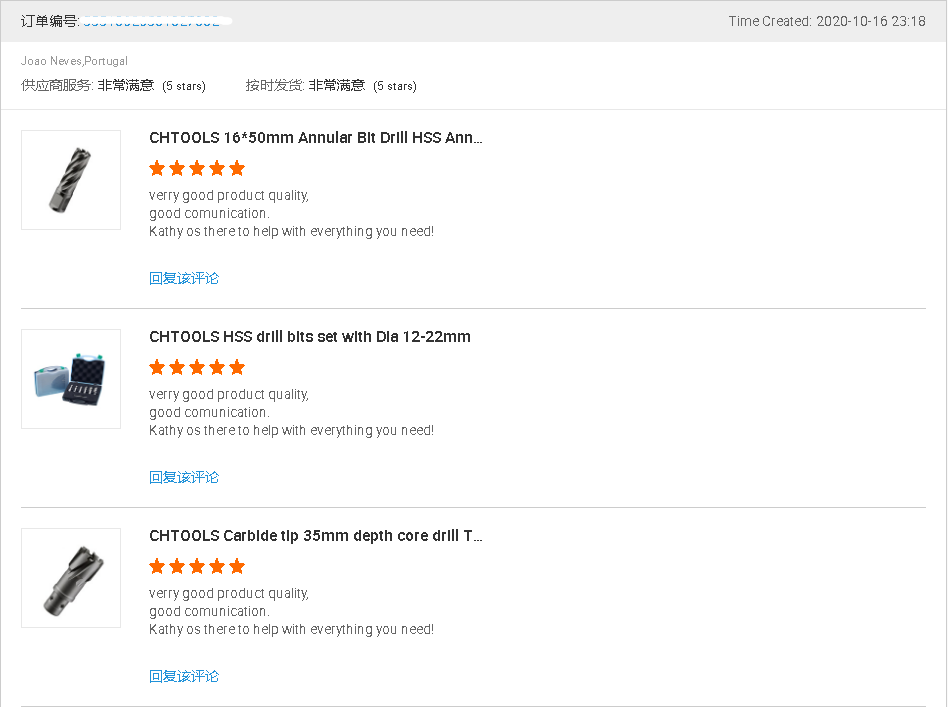Click the supplier service 5 stars rating text
Screen dimensions: 948x707
pyautogui.click(x=184, y=86)
